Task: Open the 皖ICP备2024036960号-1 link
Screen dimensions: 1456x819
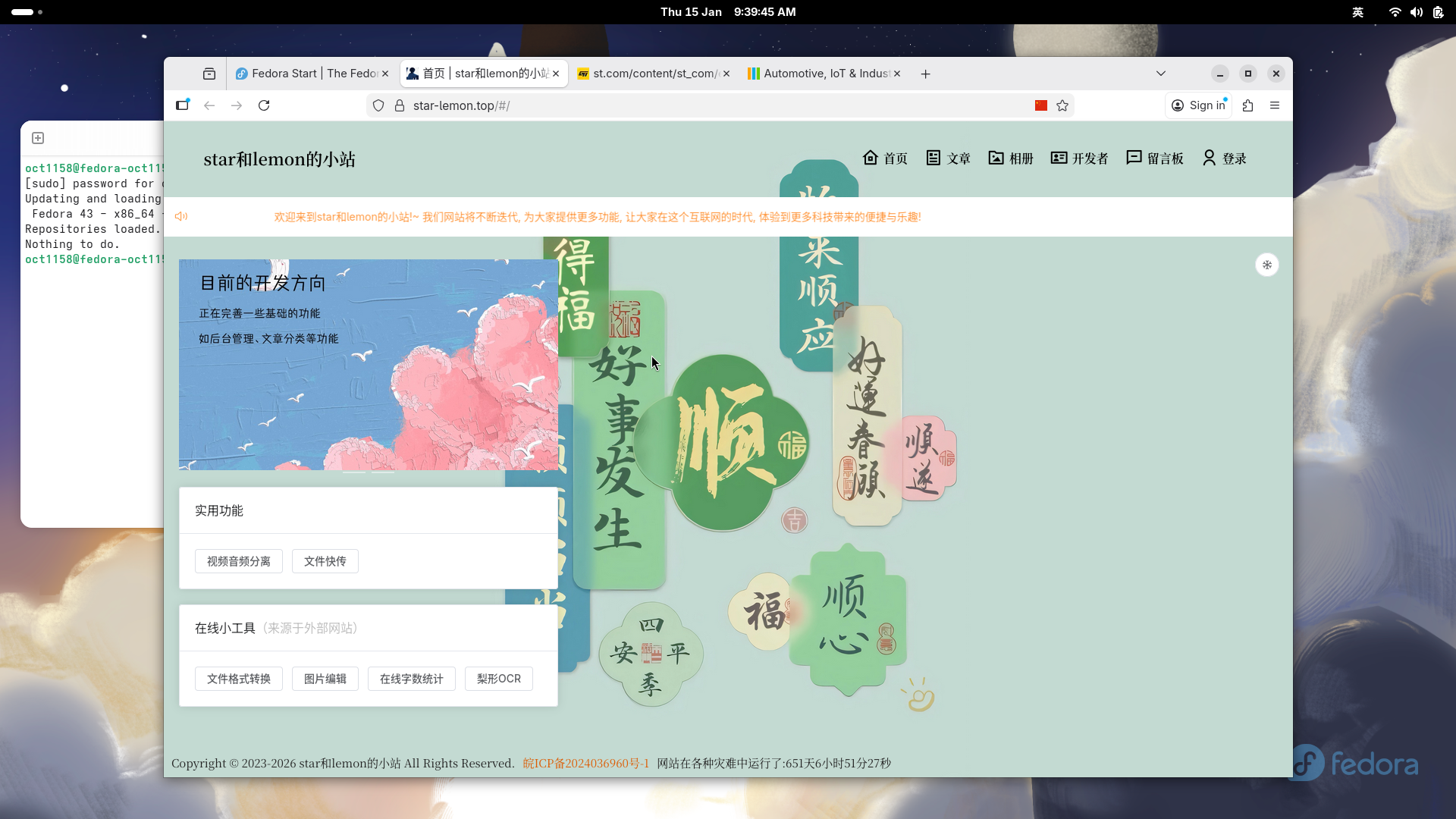Action: pyautogui.click(x=585, y=763)
